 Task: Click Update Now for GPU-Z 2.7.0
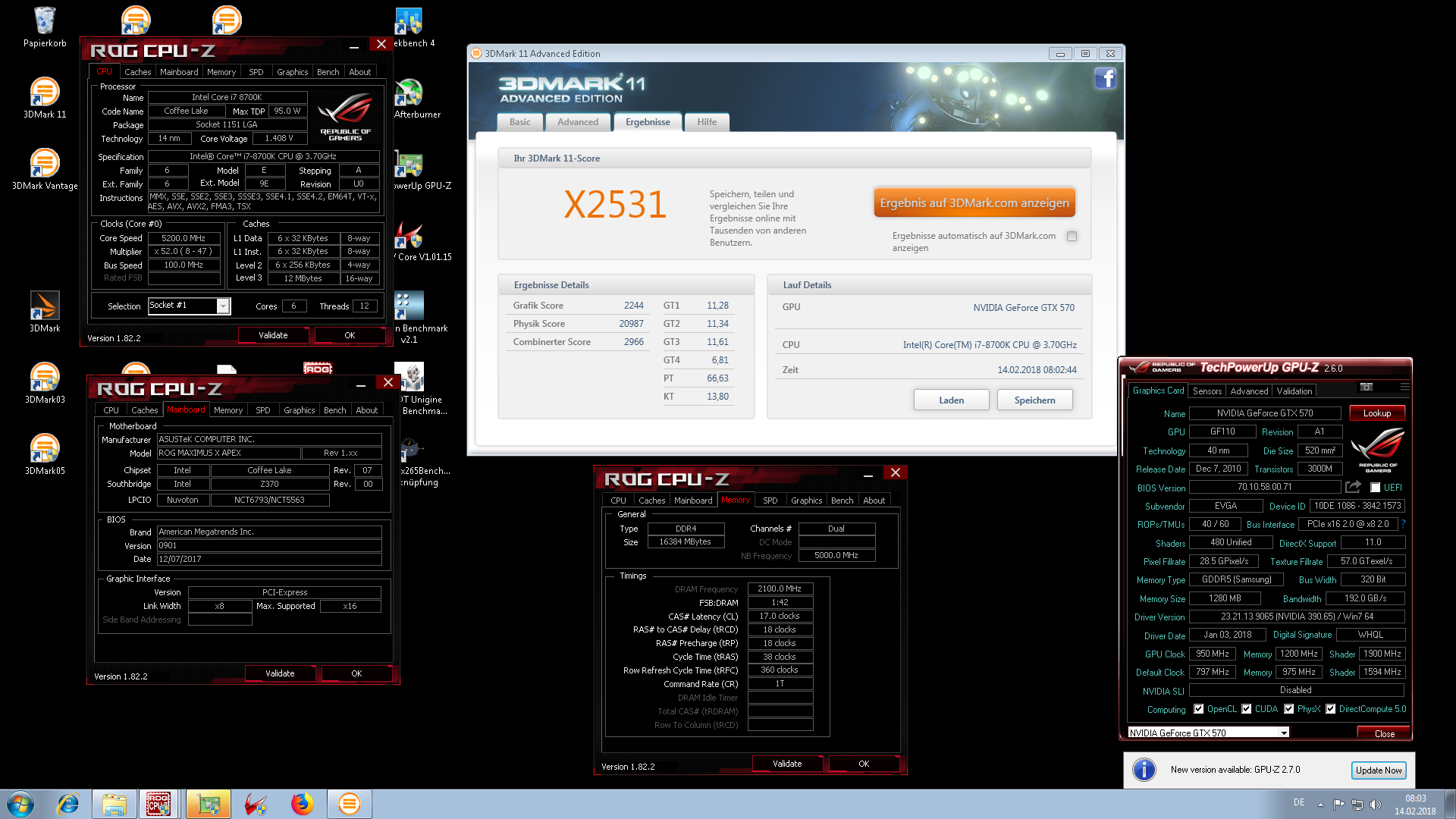pyautogui.click(x=1379, y=770)
